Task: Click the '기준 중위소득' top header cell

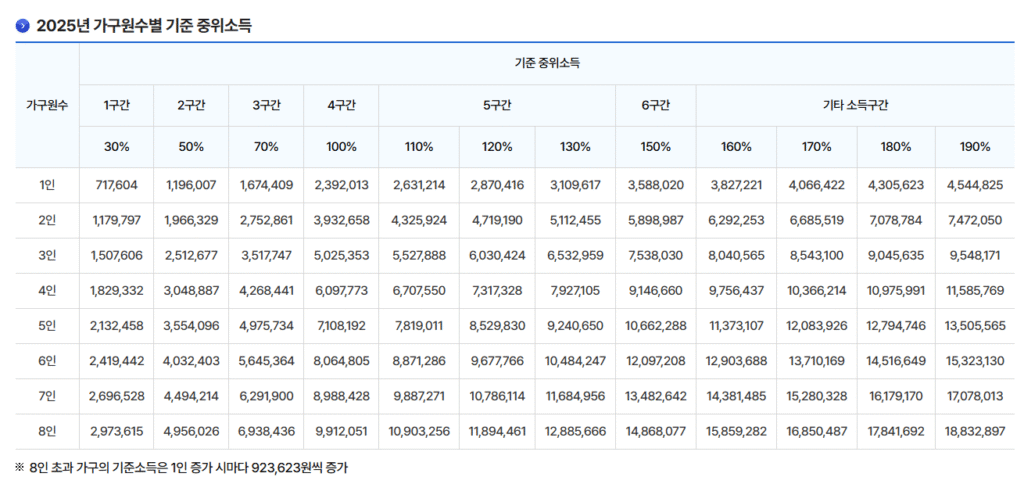Action: (547, 63)
